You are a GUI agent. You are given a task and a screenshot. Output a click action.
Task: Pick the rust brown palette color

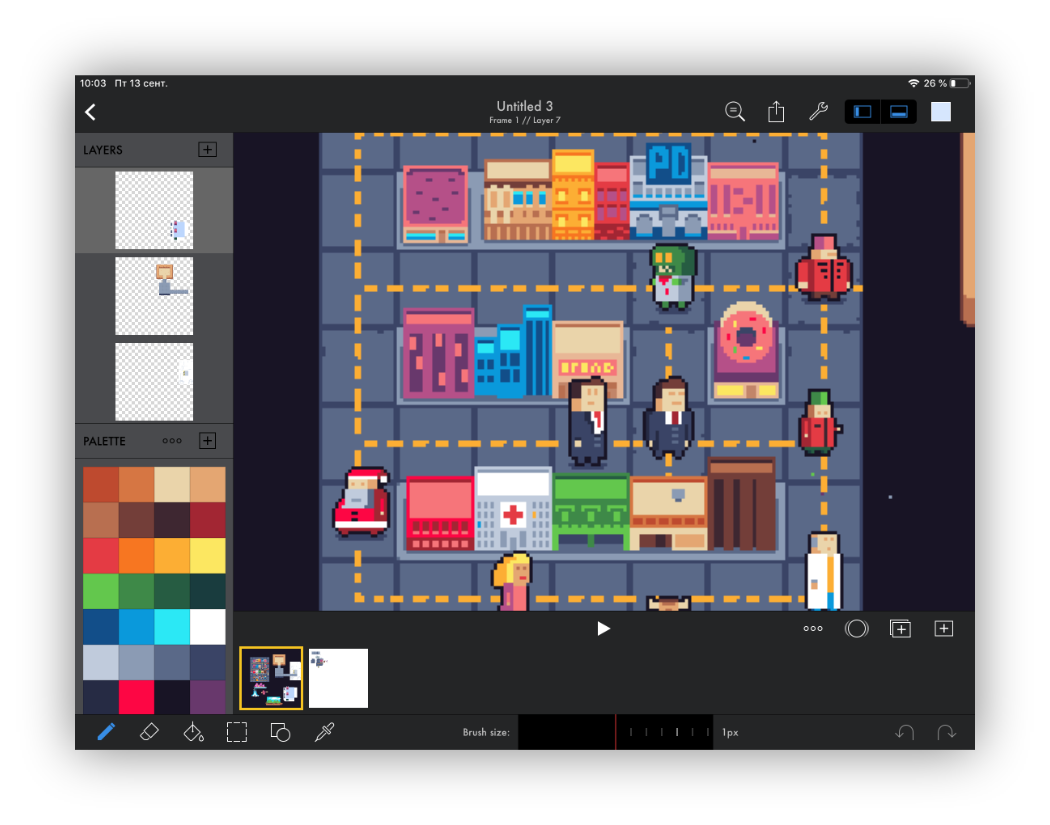(100, 485)
